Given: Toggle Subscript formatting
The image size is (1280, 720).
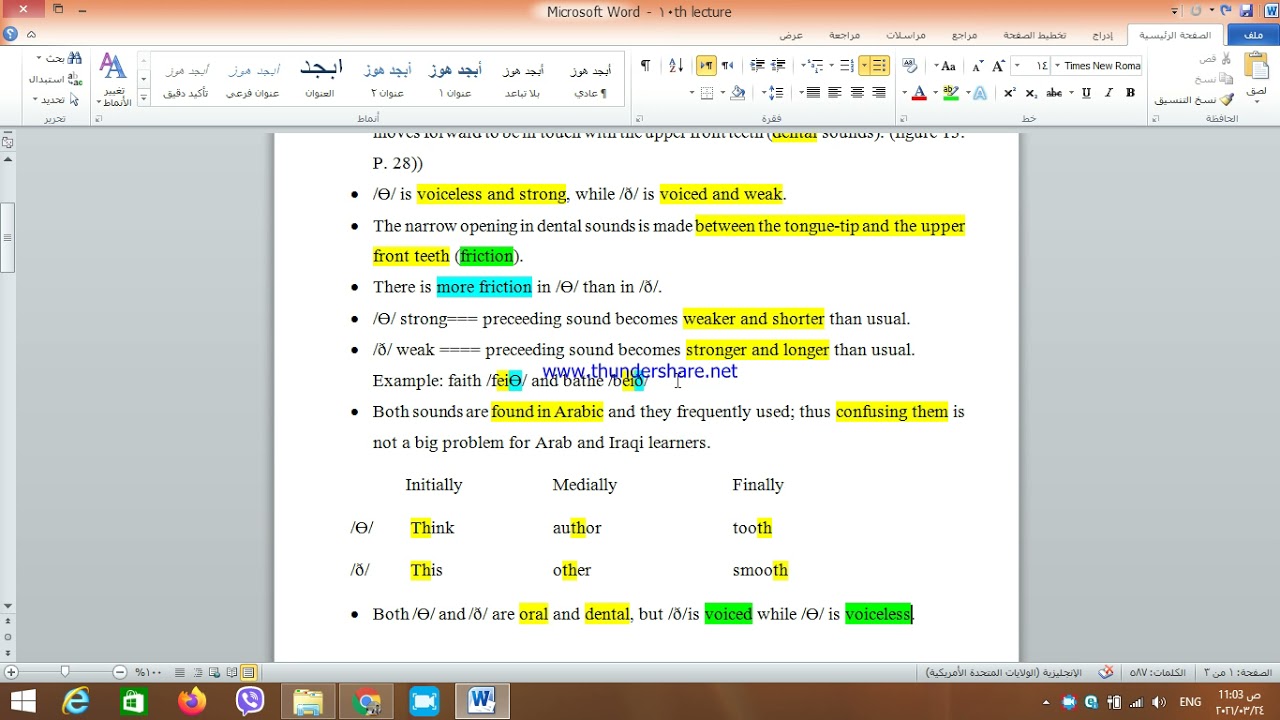Looking at the screenshot, I should [1032, 93].
